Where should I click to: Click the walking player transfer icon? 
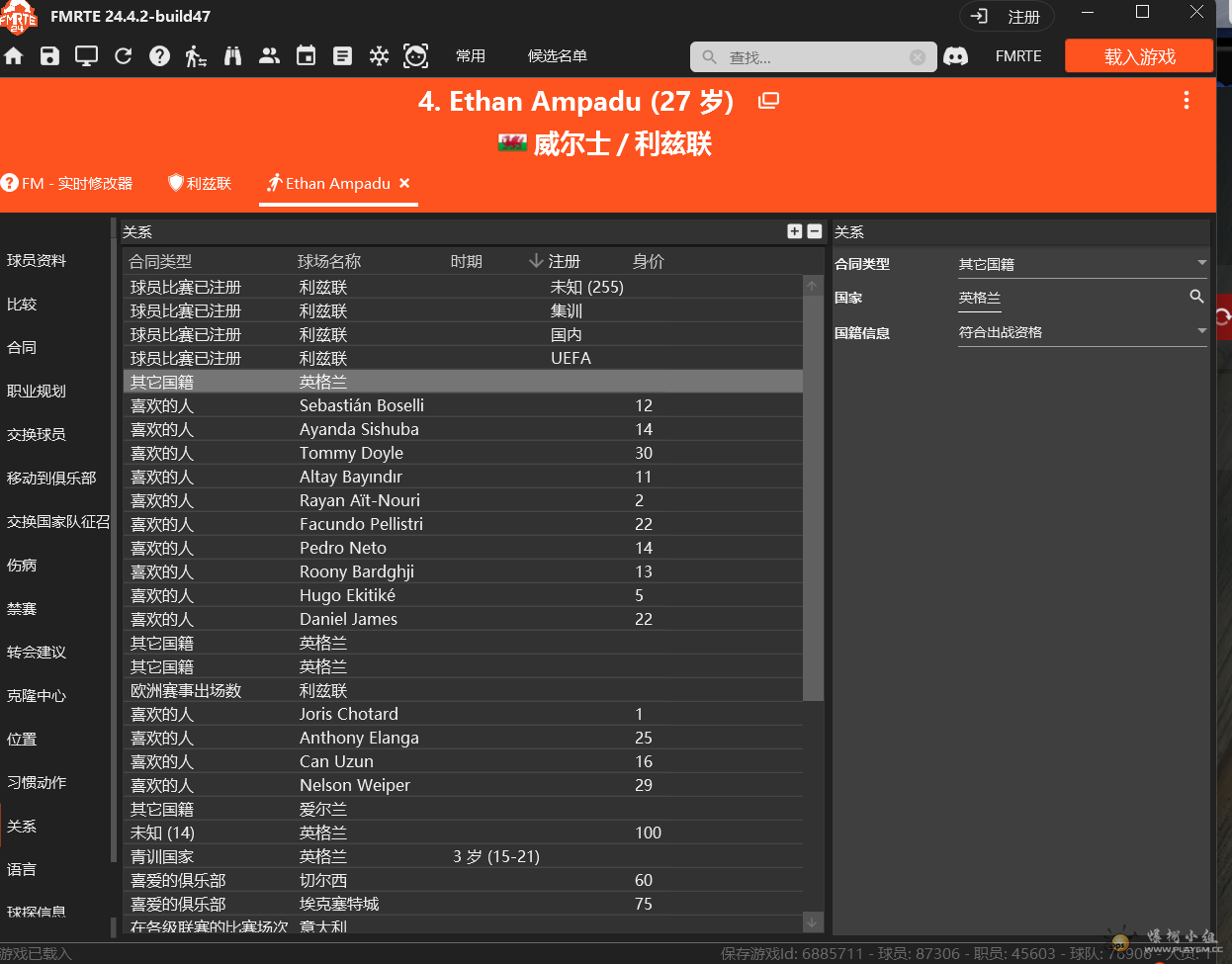(196, 56)
